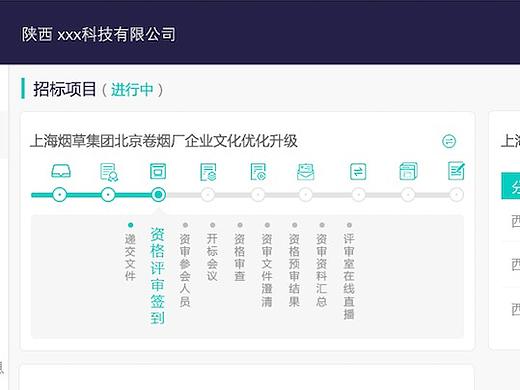Select the fifth grey timeline node
Viewport: 520px width, 390px height.
tap(258, 195)
